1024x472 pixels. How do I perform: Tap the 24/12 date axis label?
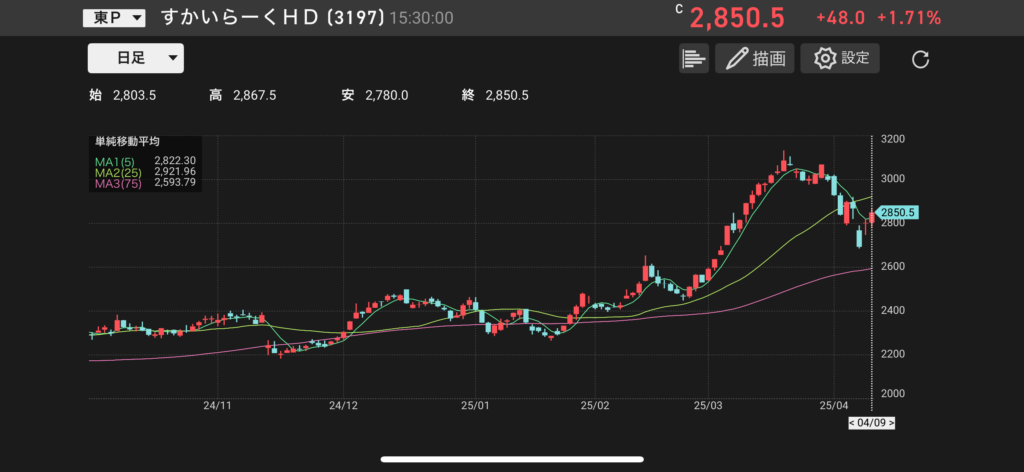click(x=343, y=406)
